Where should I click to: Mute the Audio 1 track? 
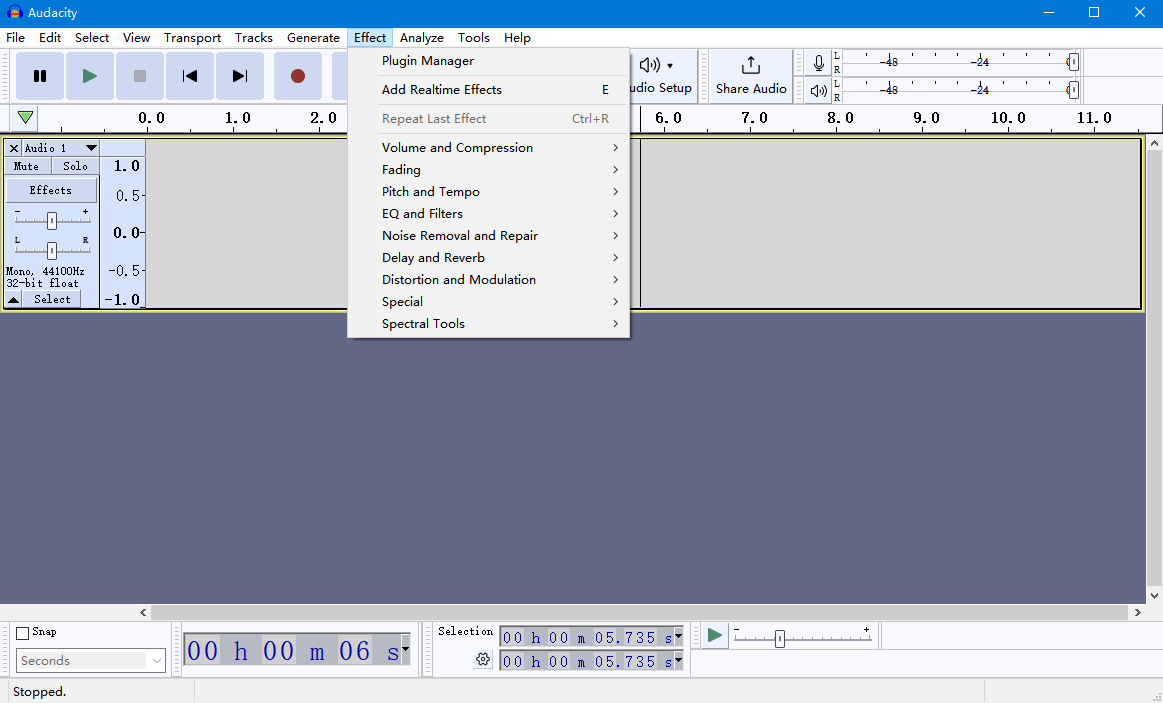[x=27, y=166]
